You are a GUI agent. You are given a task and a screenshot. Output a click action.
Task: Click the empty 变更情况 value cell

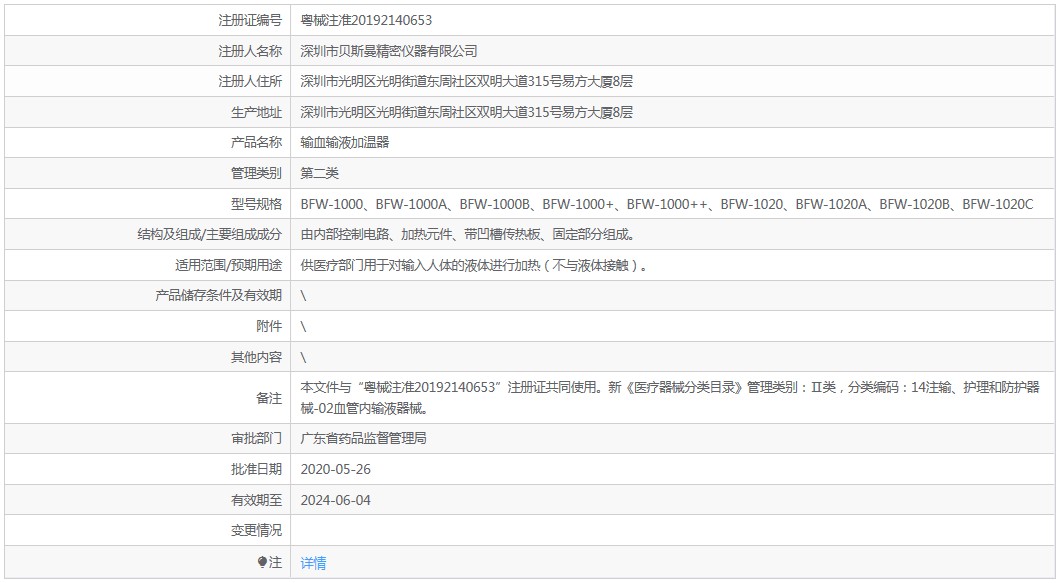point(672,530)
